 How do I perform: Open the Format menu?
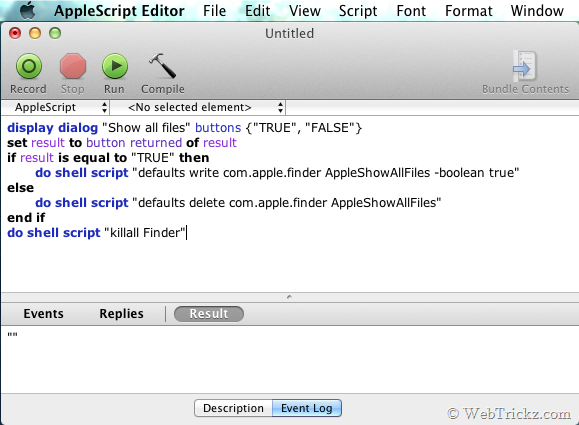(468, 11)
